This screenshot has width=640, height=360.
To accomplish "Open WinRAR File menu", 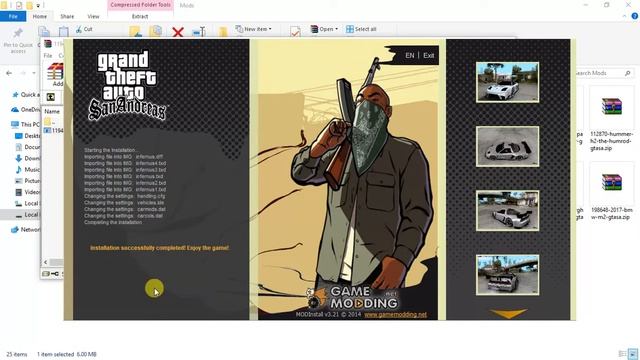I will click(48, 56).
